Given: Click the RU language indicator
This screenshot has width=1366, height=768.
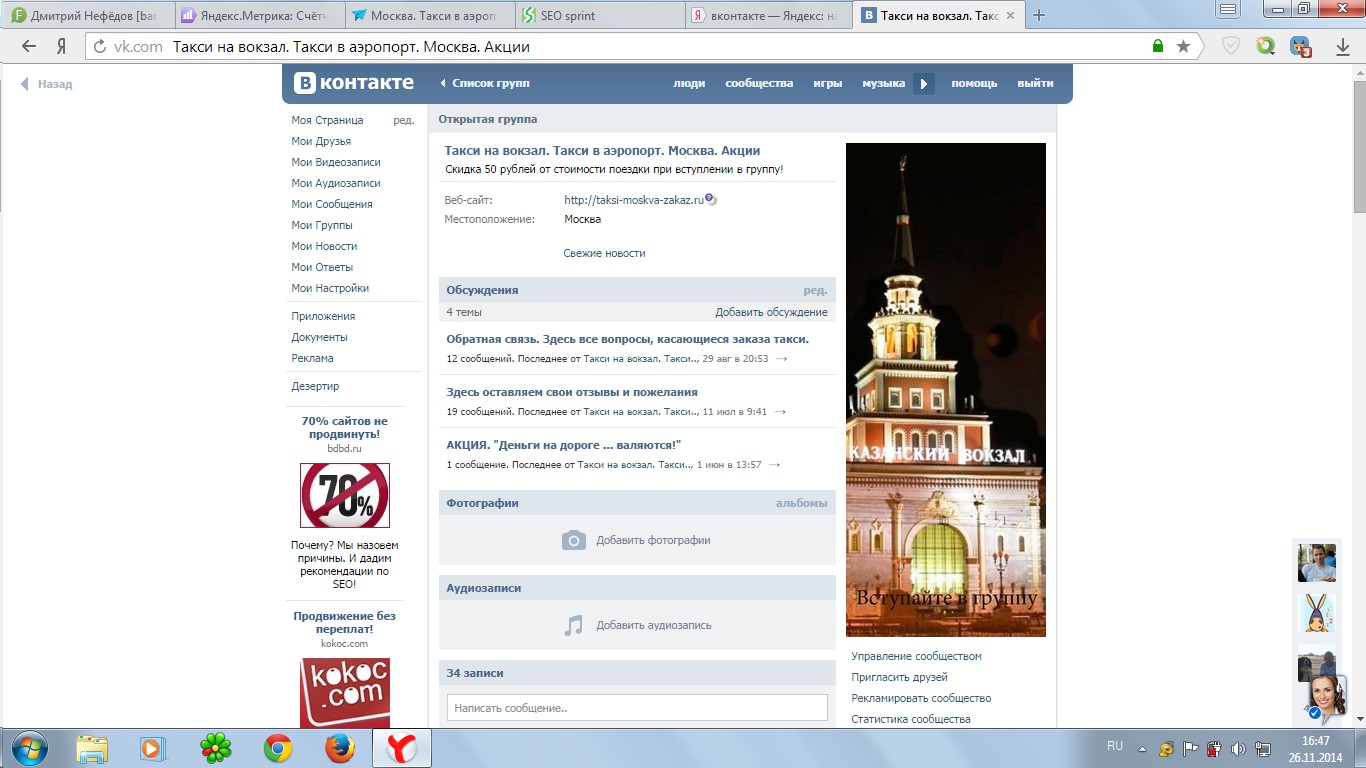Looking at the screenshot, I should (x=1115, y=746).
